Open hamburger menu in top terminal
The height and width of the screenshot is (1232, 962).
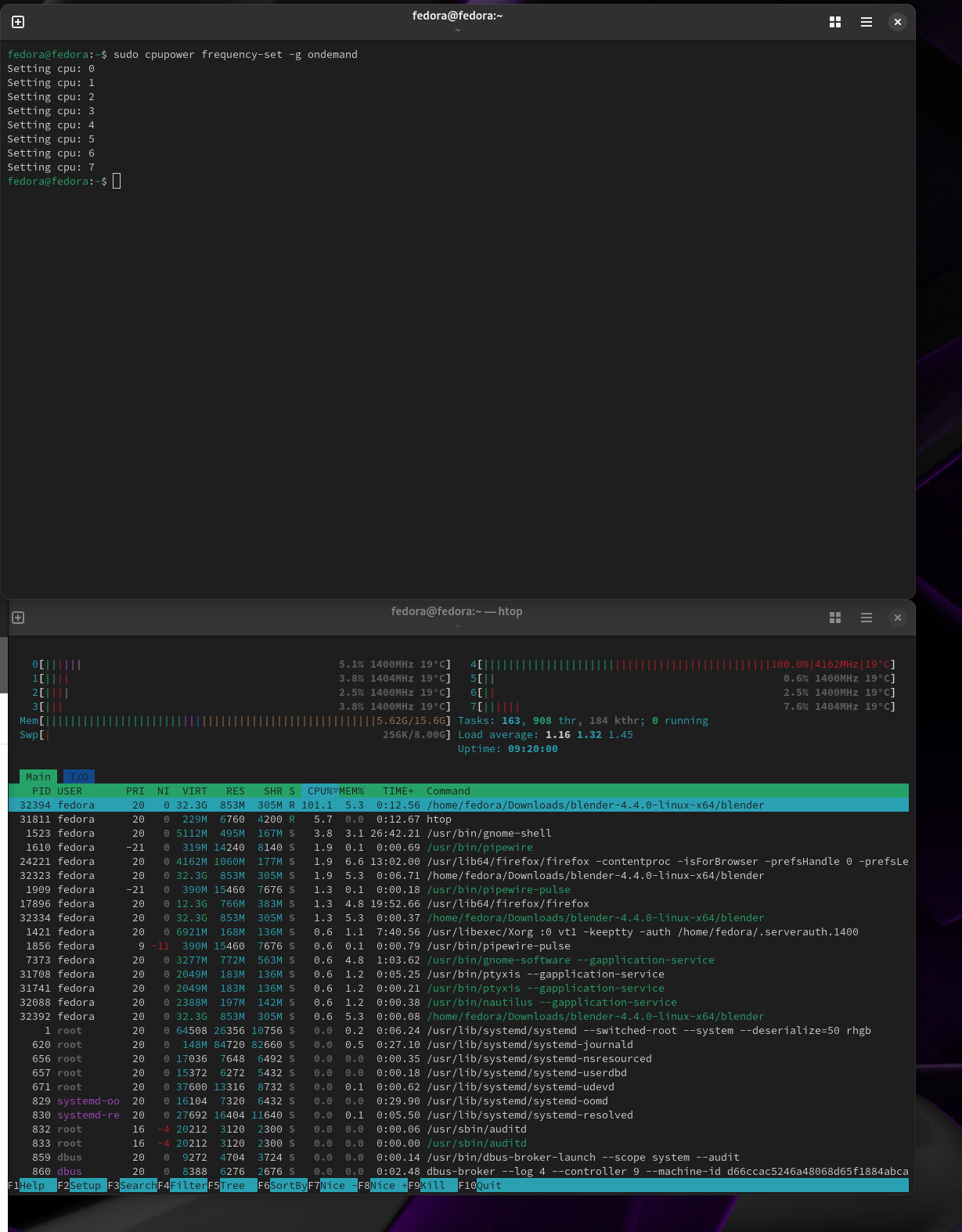(x=866, y=22)
